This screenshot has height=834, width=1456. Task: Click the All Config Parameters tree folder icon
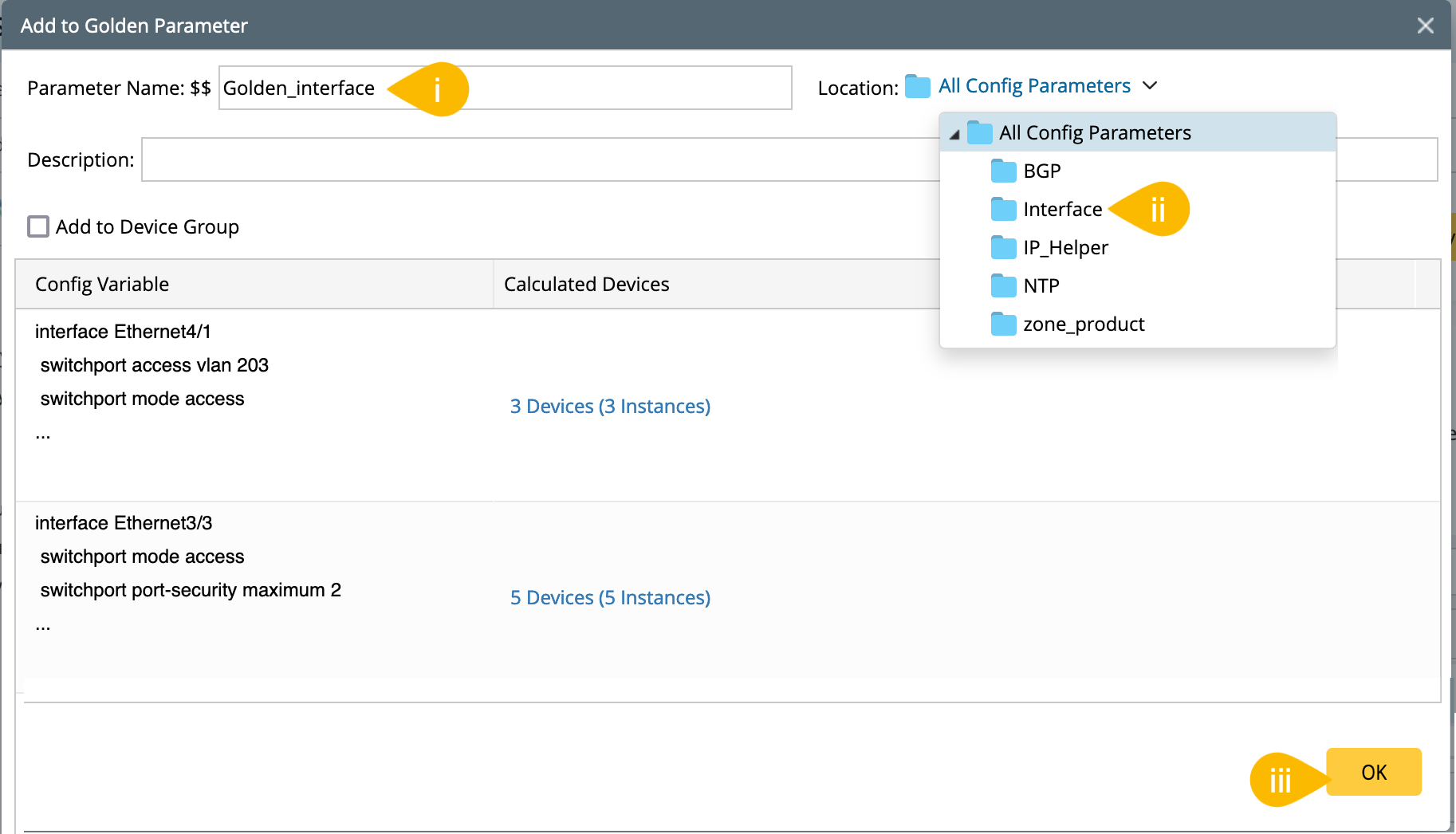(x=979, y=132)
